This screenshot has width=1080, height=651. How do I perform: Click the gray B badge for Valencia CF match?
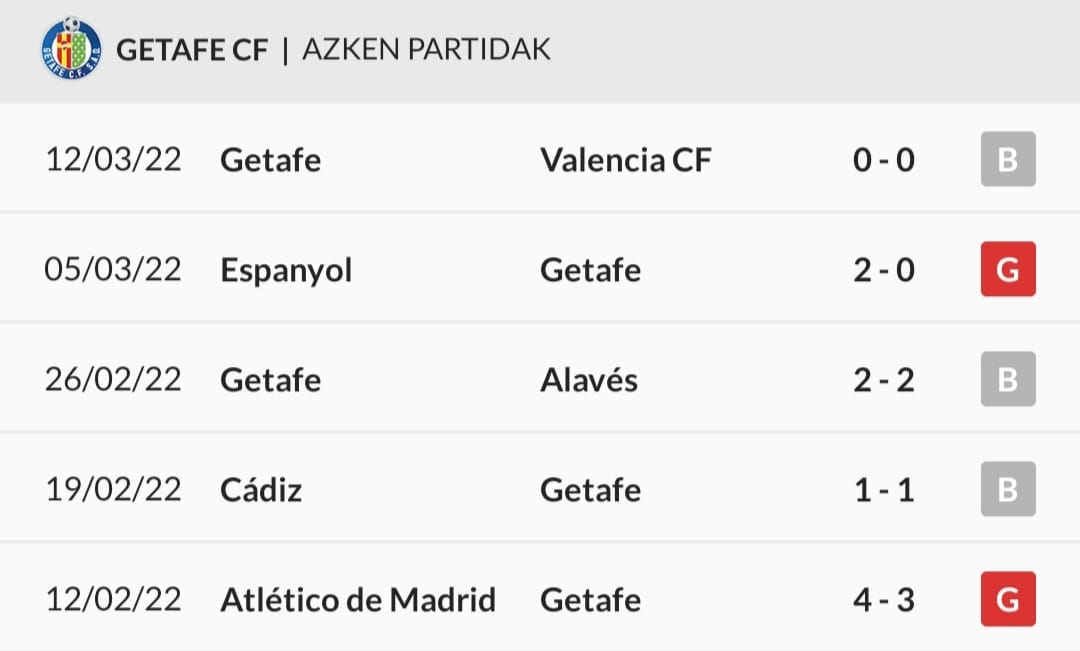pyautogui.click(x=1008, y=159)
